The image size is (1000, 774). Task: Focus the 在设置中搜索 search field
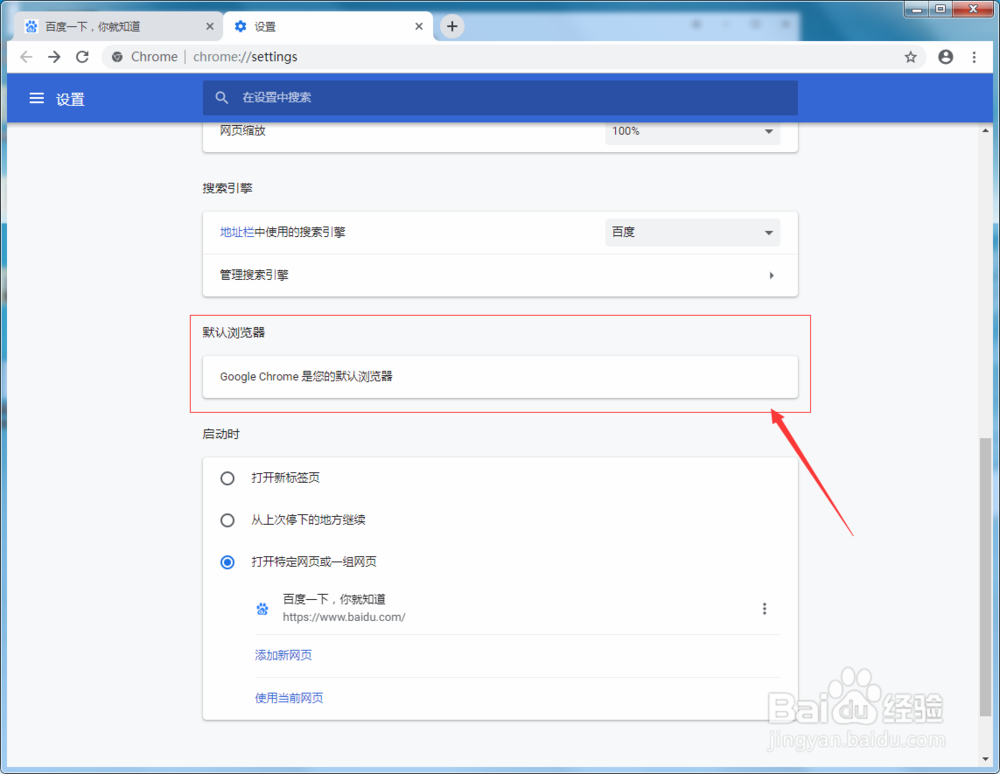point(500,98)
